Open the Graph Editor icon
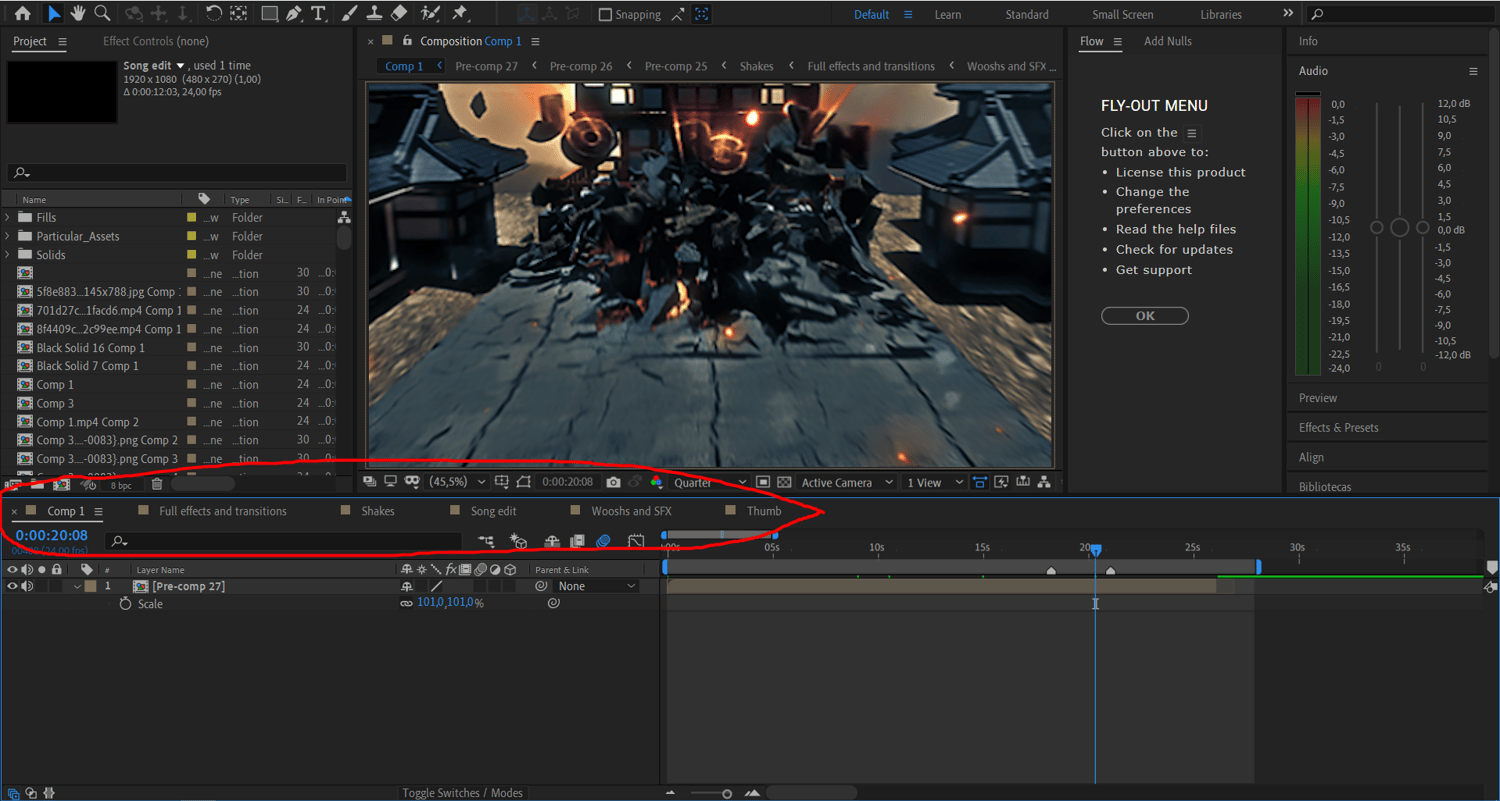This screenshot has width=1500, height=801. [x=636, y=541]
